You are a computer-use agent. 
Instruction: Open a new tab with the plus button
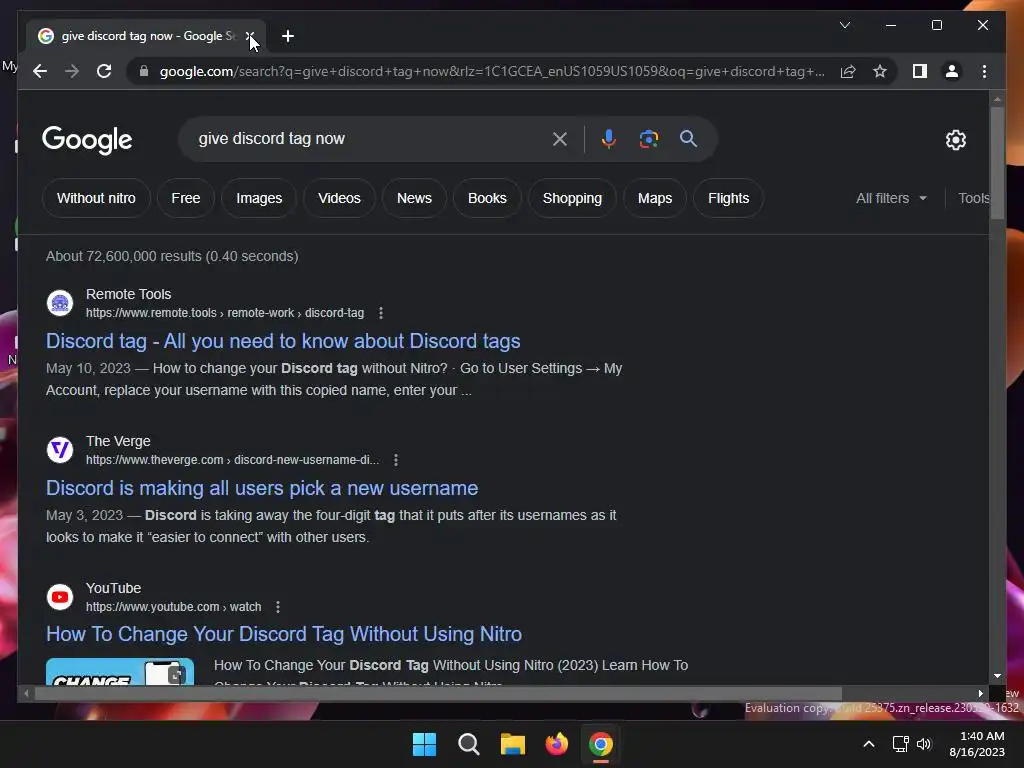click(287, 36)
